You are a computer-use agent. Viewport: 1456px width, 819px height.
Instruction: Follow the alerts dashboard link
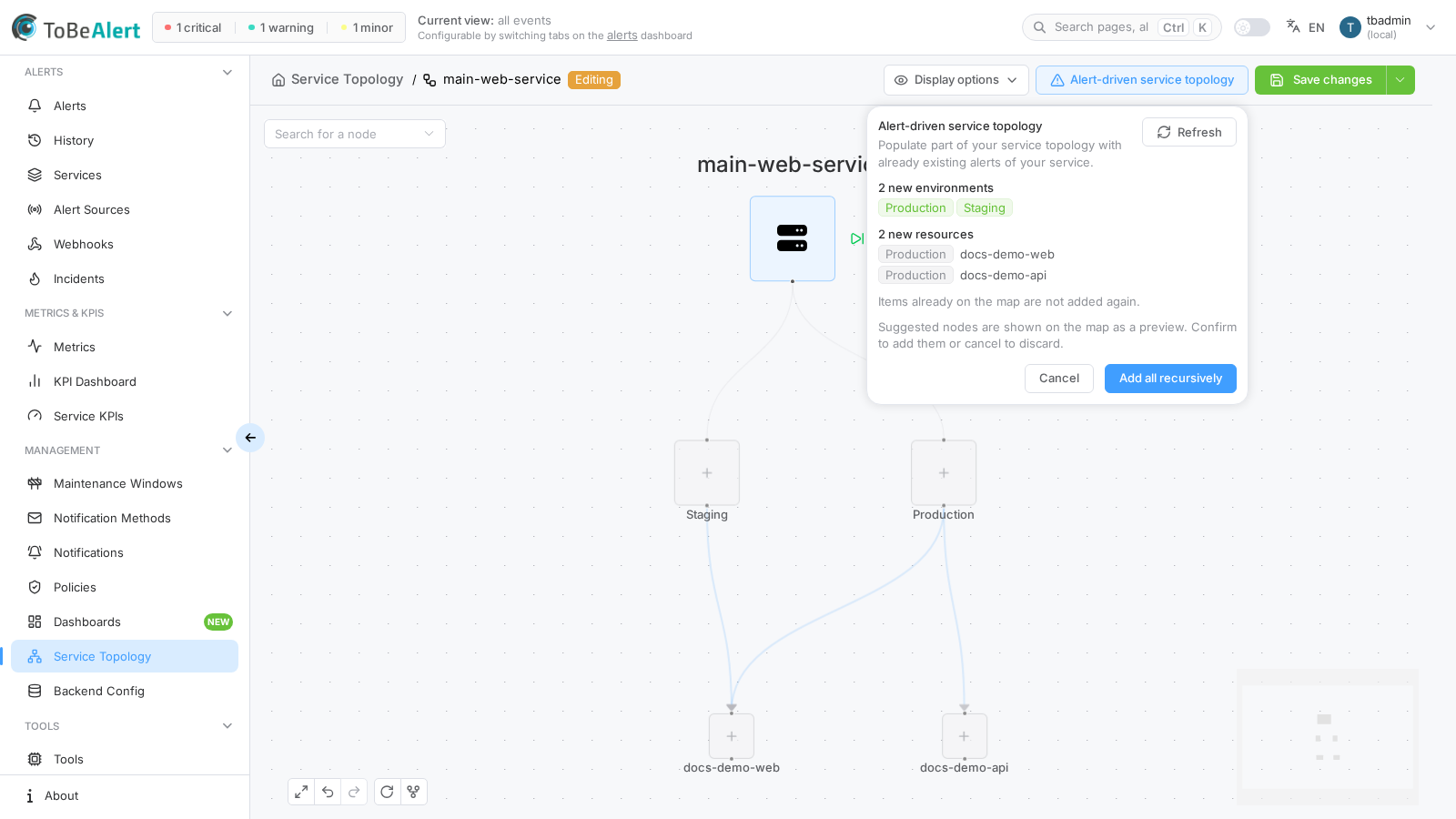pyautogui.click(x=622, y=35)
